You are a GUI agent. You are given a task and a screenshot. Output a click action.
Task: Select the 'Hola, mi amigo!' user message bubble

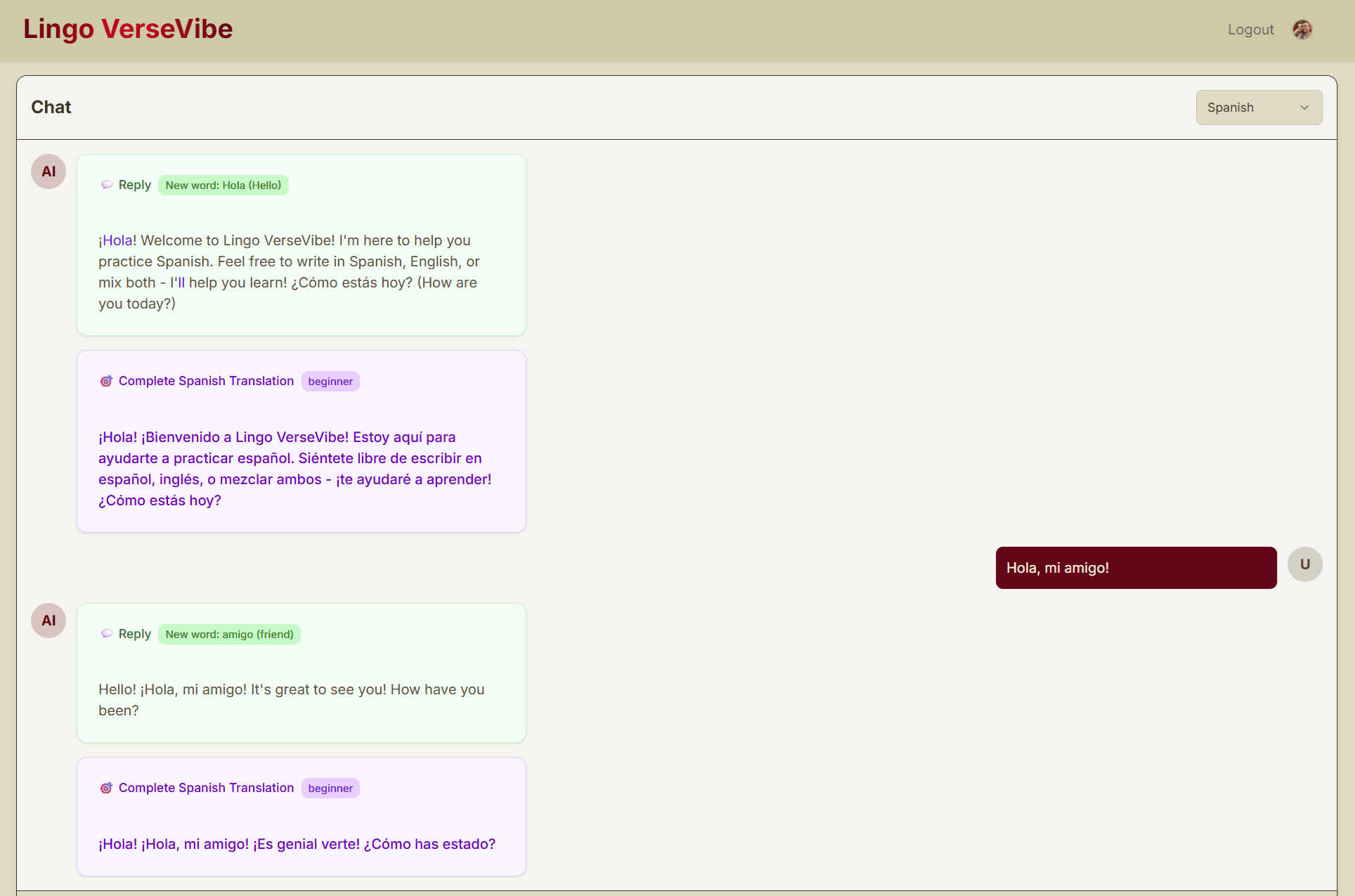tap(1135, 568)
